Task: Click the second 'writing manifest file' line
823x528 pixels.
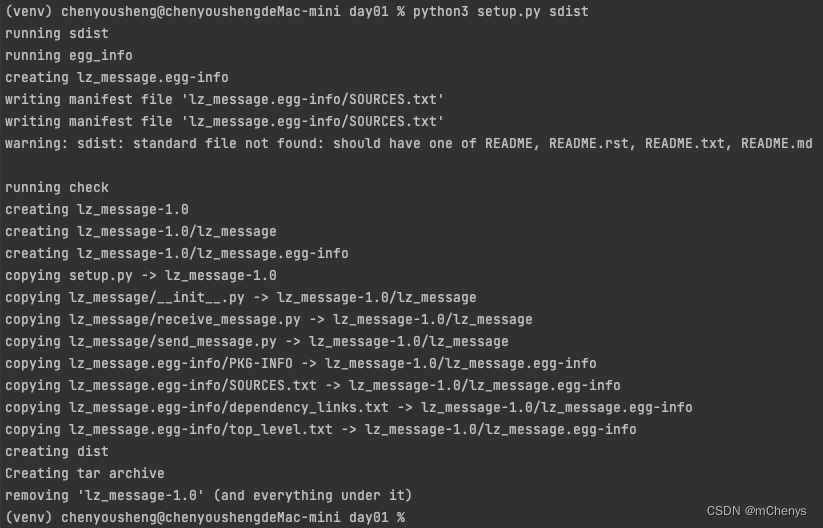Action: click(x=225, y=122)
